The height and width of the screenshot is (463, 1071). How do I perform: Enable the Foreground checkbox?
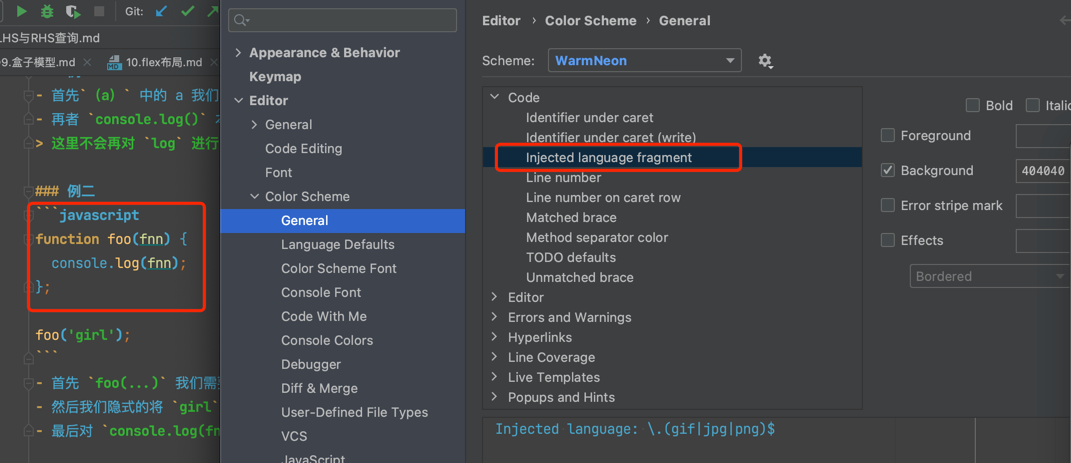click(x=888, y=136)
